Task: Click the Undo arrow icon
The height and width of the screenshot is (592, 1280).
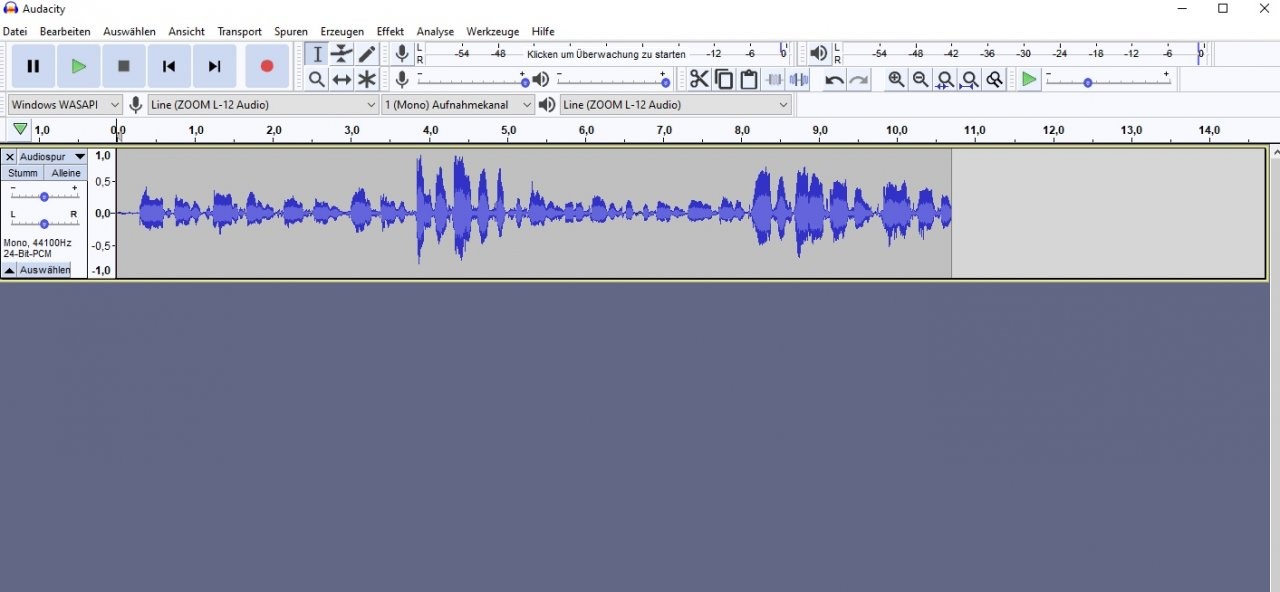Action: tap(834, 80)
